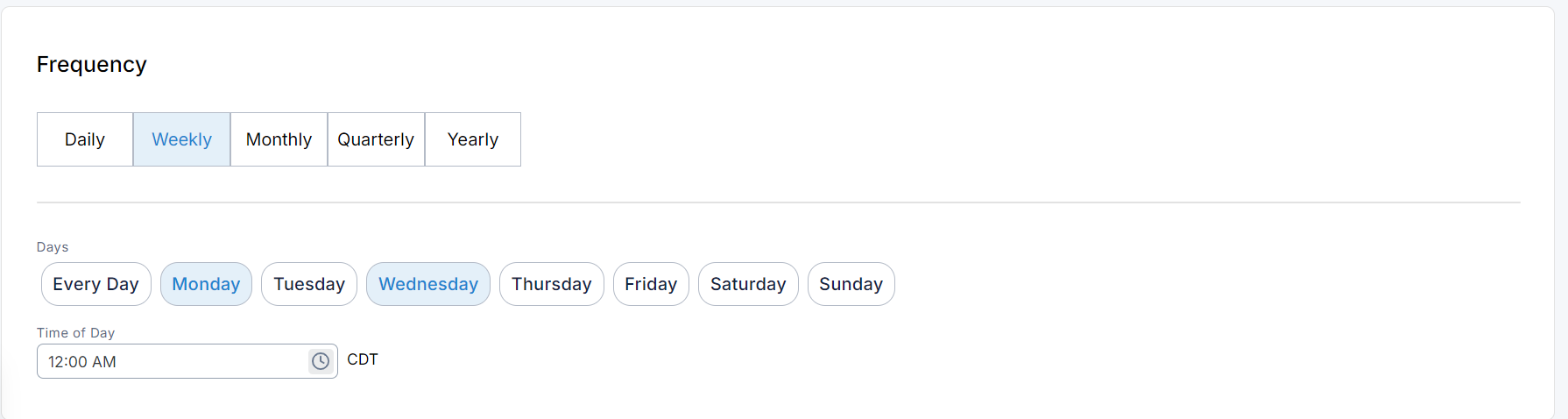Switch frequency to Yearly

pos(473,139)
